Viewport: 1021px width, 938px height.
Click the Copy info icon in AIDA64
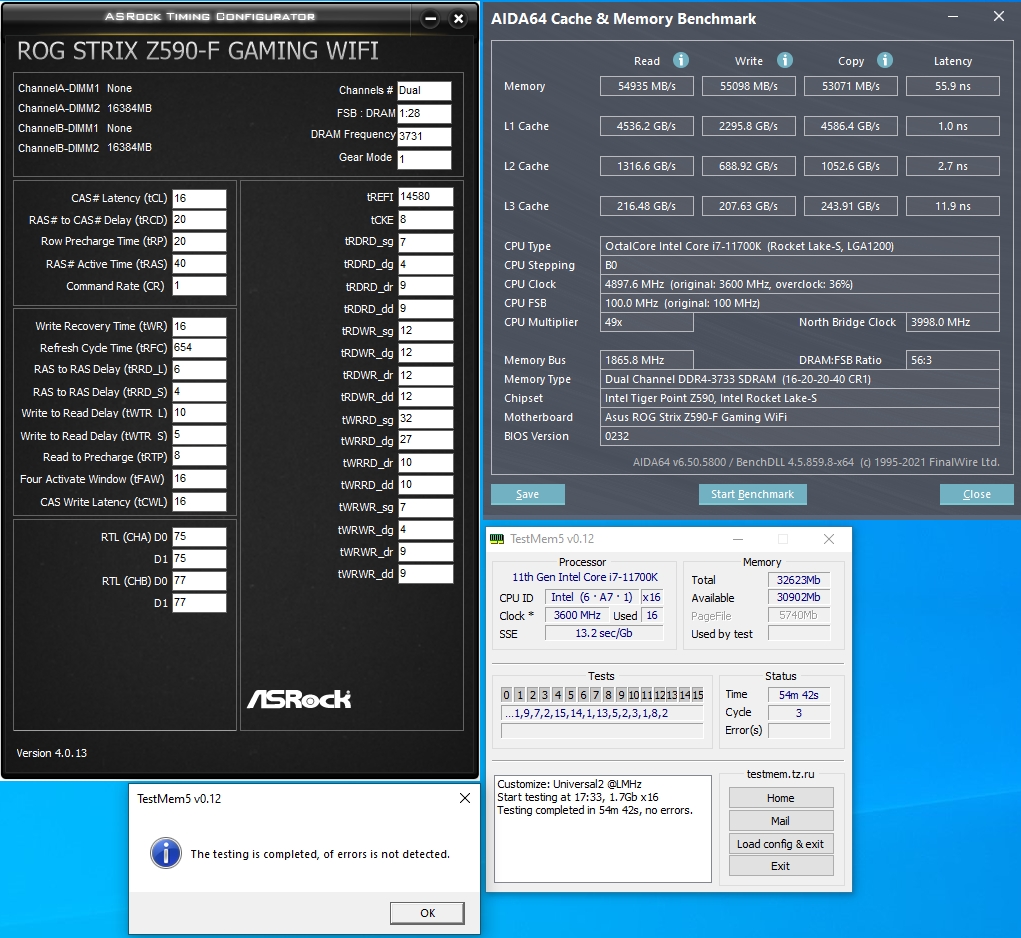884,61
